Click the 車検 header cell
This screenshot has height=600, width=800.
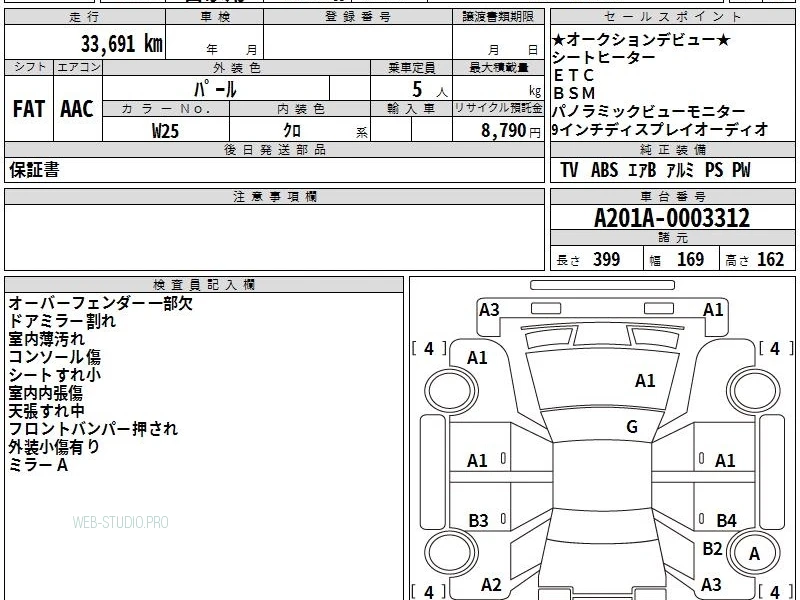click(215, 17)
